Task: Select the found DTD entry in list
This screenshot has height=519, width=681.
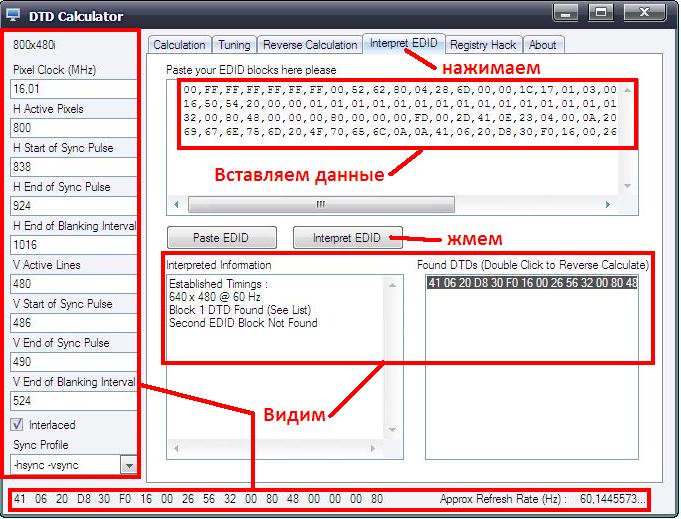Action: pyautogui.click(x=532, y=283)
